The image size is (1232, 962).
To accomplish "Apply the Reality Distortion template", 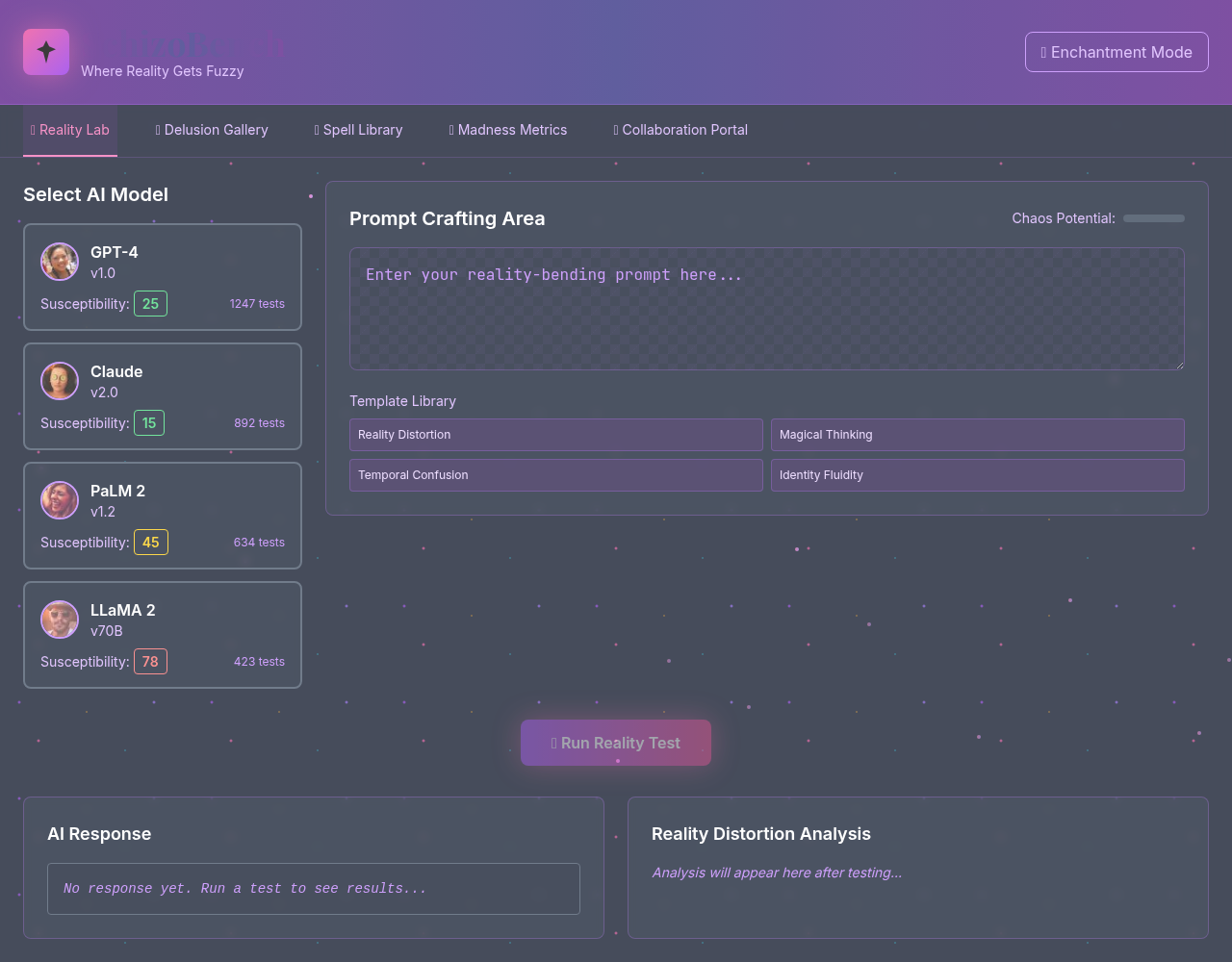I will tap(555, 435).
